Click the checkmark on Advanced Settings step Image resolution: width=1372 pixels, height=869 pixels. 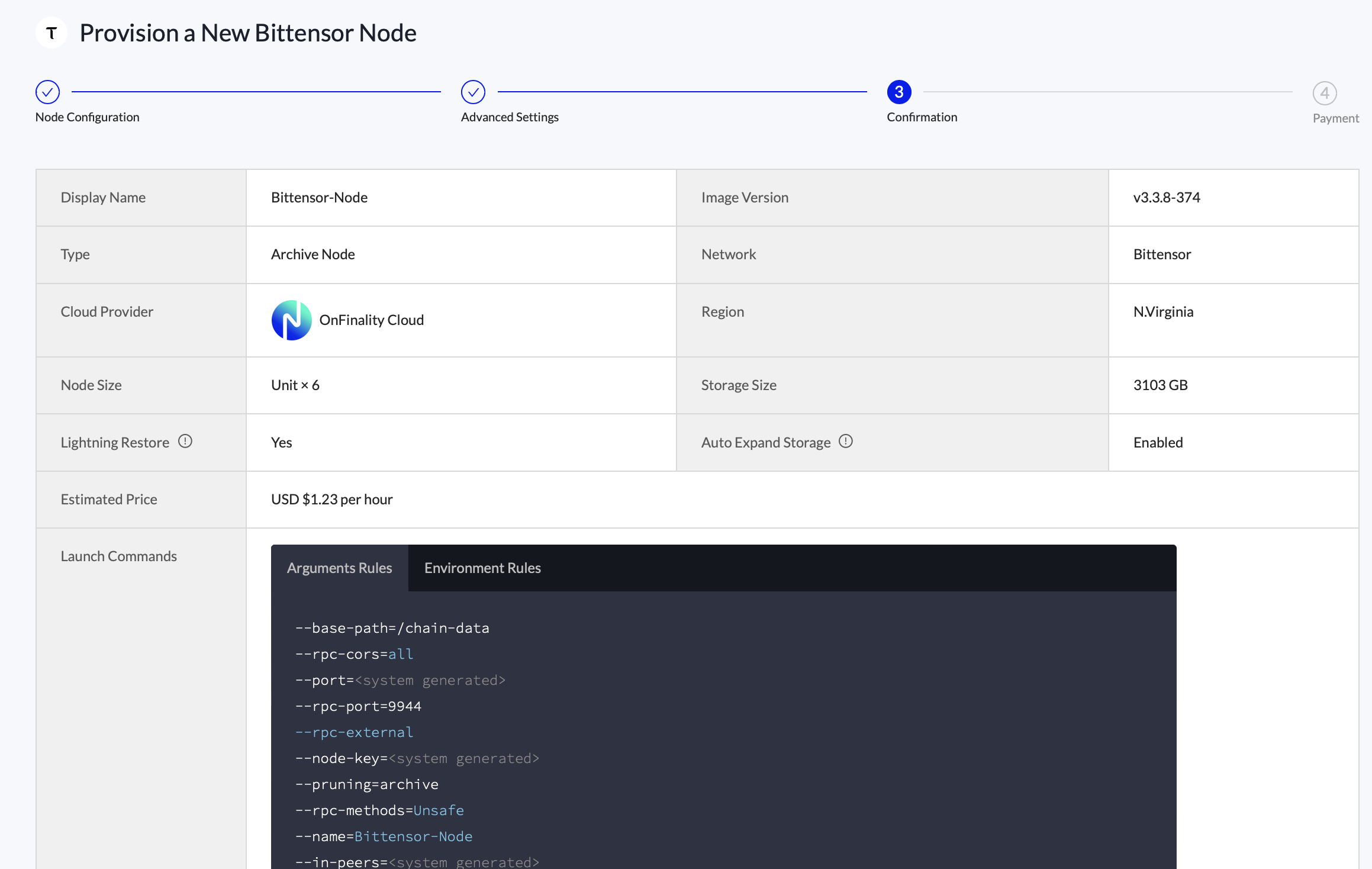pos(473,92)
